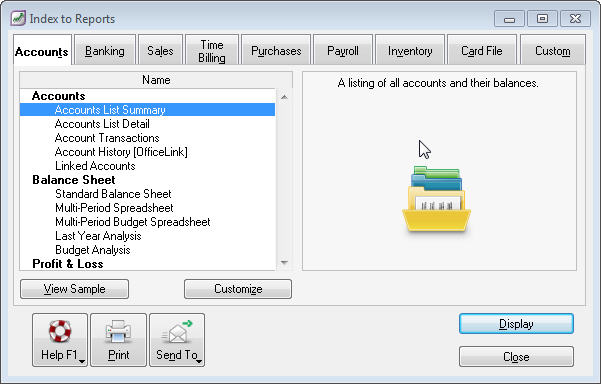Open the Inventory tab
Image resolution: width=601 pixels, height=384 pixels.
410,51
